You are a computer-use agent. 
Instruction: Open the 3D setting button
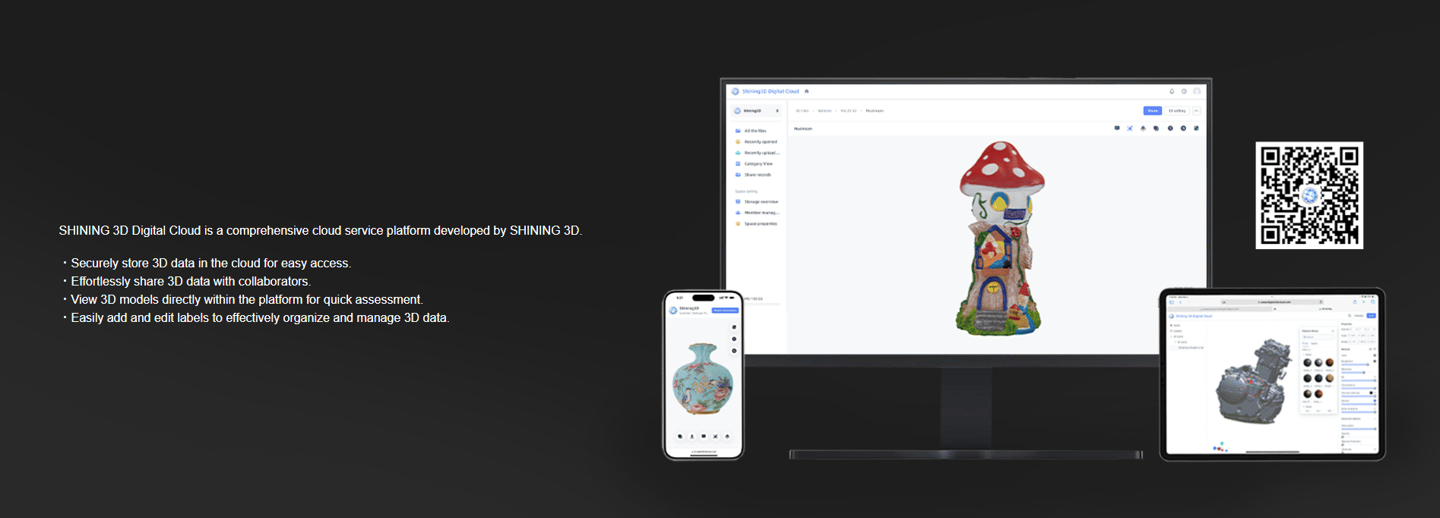[1177, 111]
